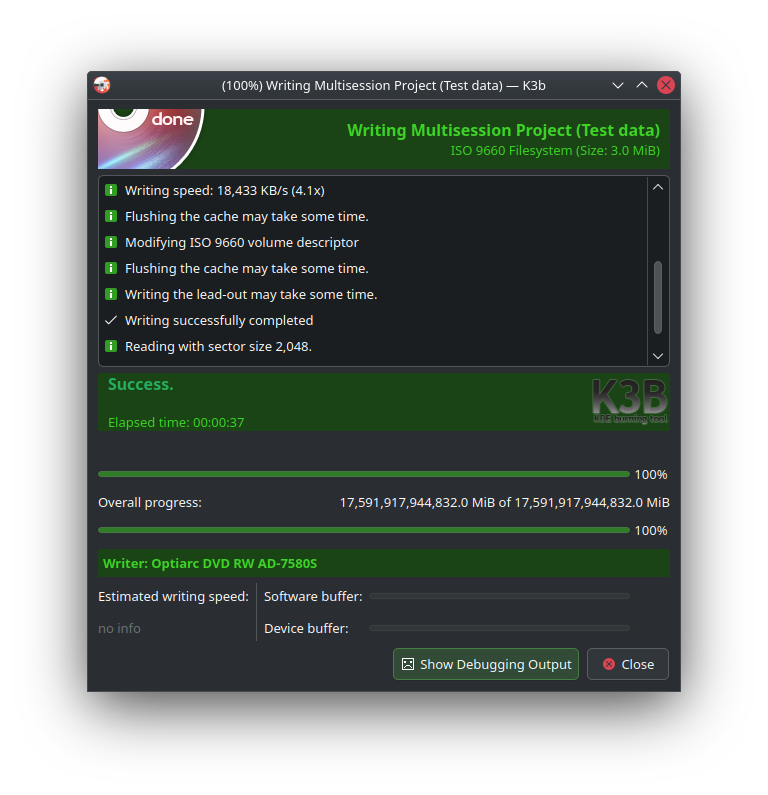
Task: Click info icon beside Modifying ISO 9660 entry
Action: click(x=111, y=242)
